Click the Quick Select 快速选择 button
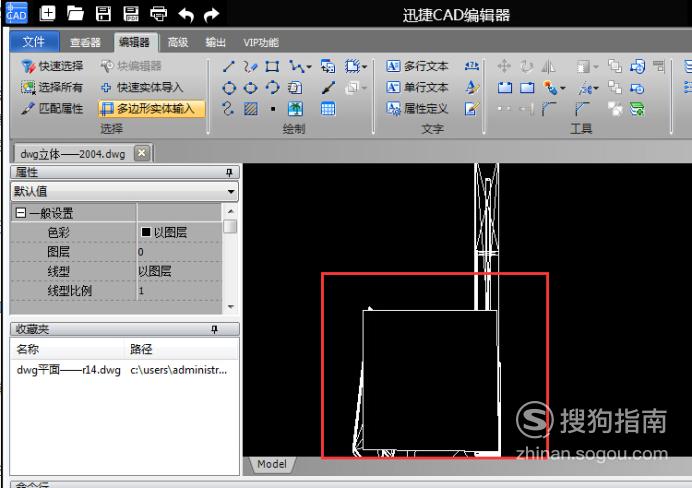 (x=52, y=66)
